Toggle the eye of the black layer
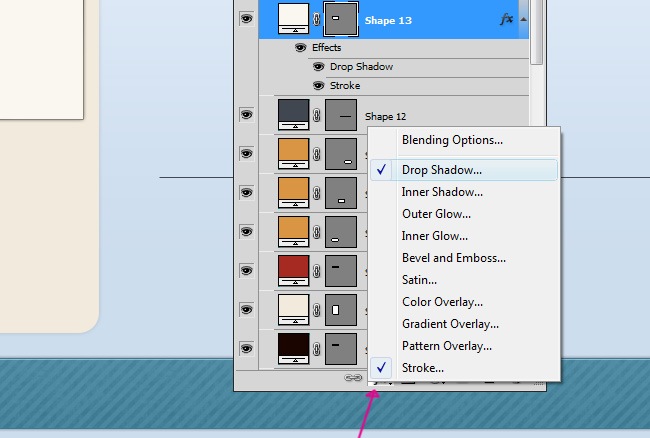Screen dimensions: 650x438 pyautogui.click(x=246, y=348)
